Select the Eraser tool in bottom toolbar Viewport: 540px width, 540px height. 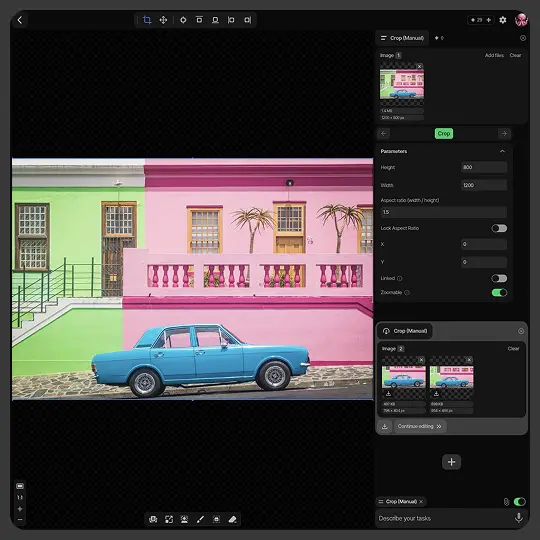(x=232, y=519)
